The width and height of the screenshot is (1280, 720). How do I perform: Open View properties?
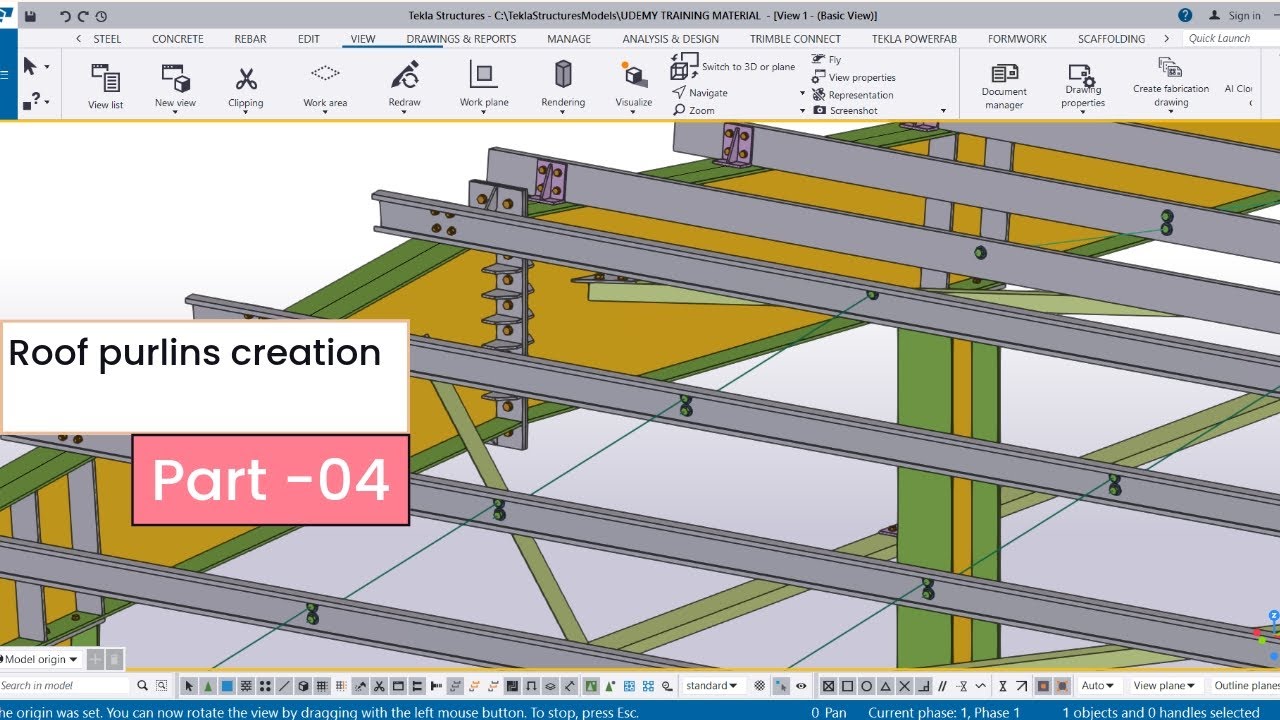[x=854, y=77]
